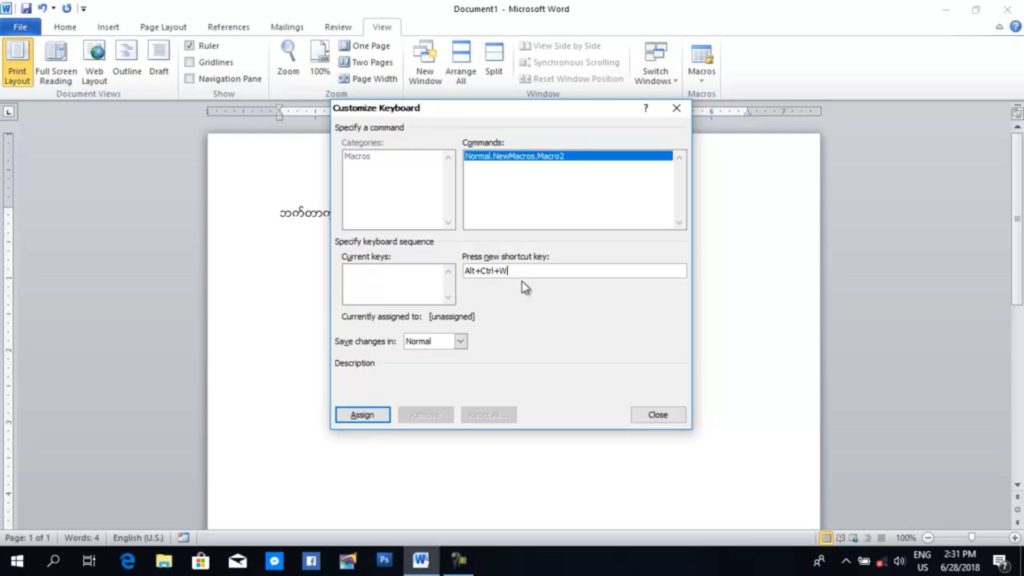The image size is (1024, 576).
Task: Open Task View on taskbar
Action: [x=89, y=560]
